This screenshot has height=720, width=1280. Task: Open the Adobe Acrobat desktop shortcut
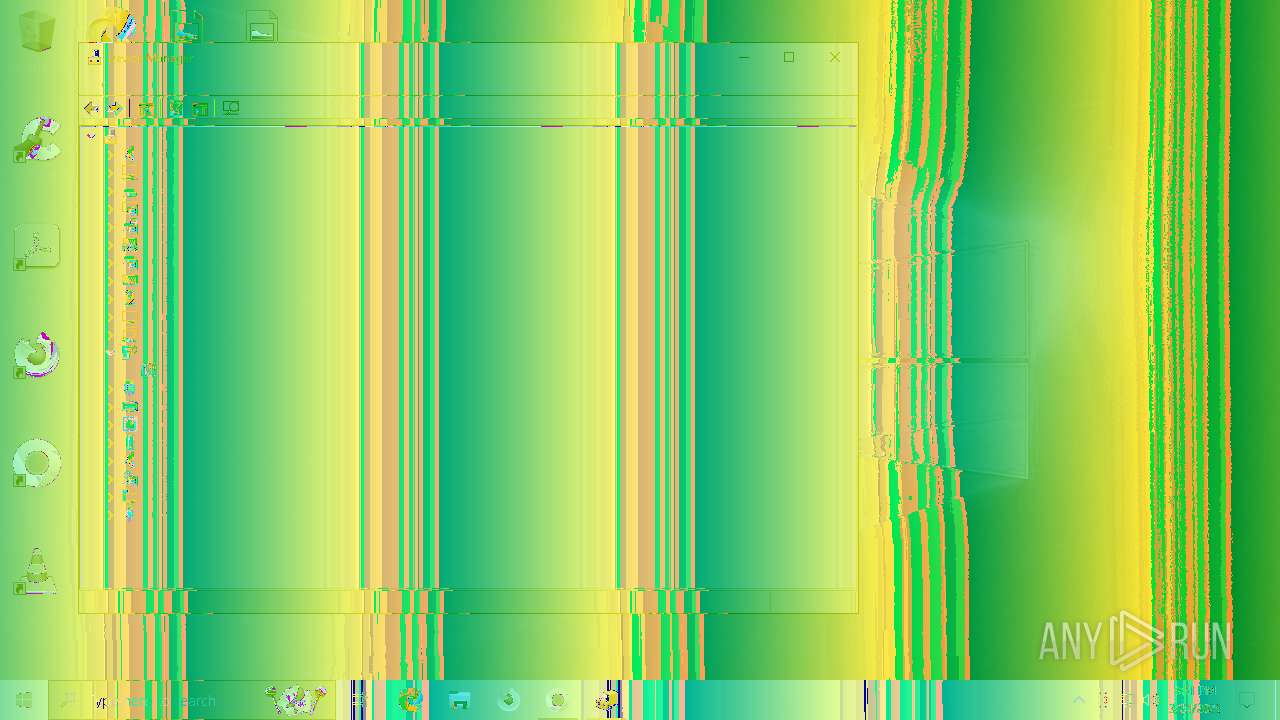click(37, 247)
